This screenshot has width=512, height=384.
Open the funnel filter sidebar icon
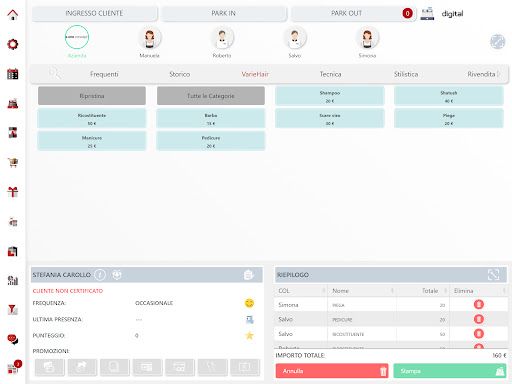(x=13, y=310)
